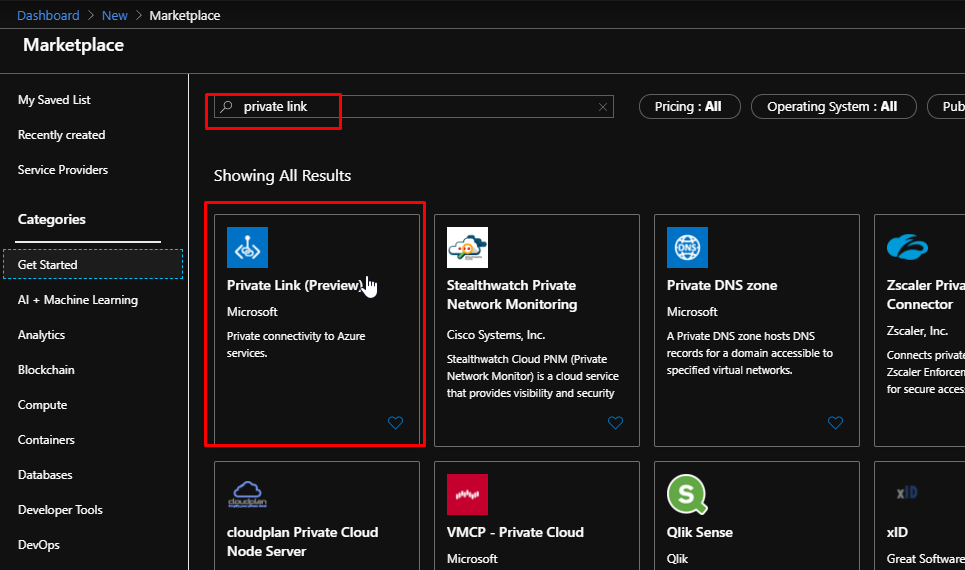Click the search magnifier icon

226,106
